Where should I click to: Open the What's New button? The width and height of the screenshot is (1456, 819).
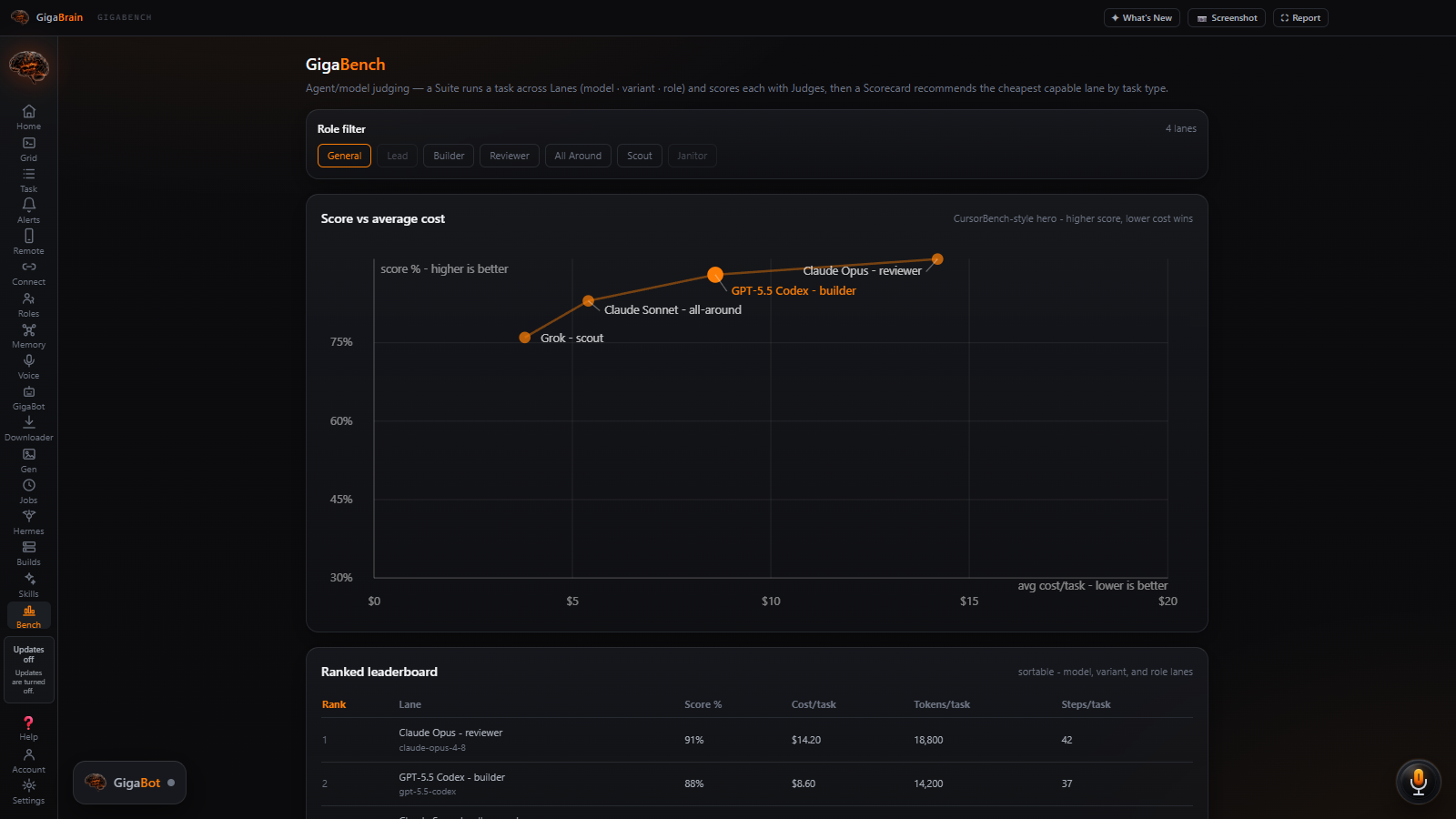click(1142, 18)
